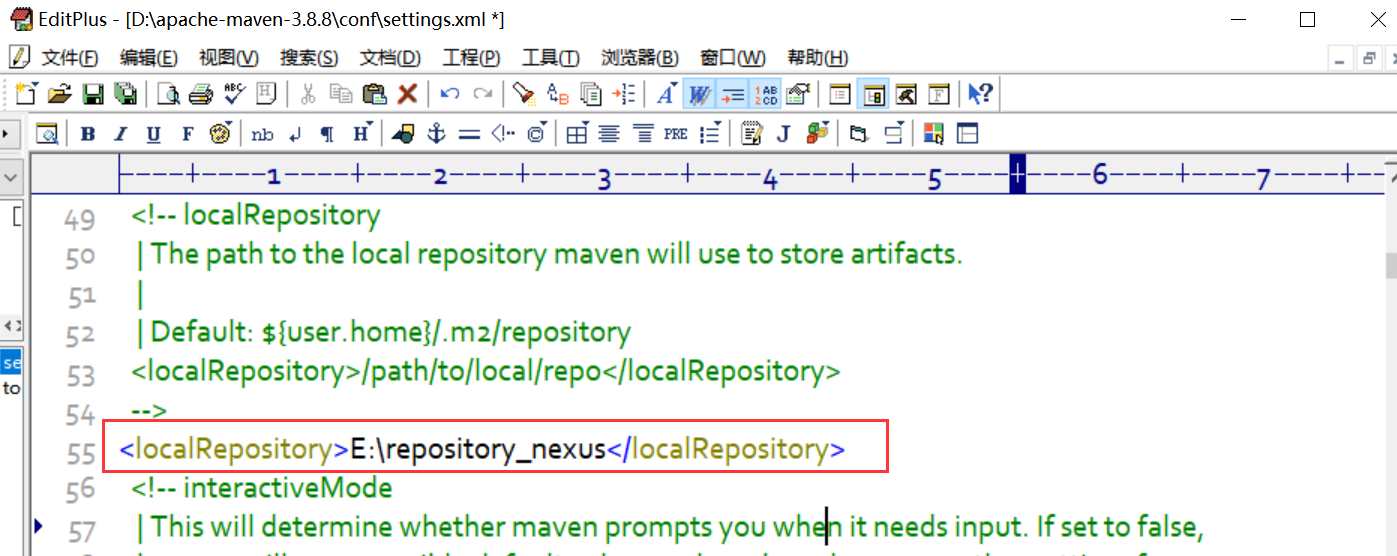Open the 视图(V) menu
The image size is (1397, 556).
[x=229, y=58]
